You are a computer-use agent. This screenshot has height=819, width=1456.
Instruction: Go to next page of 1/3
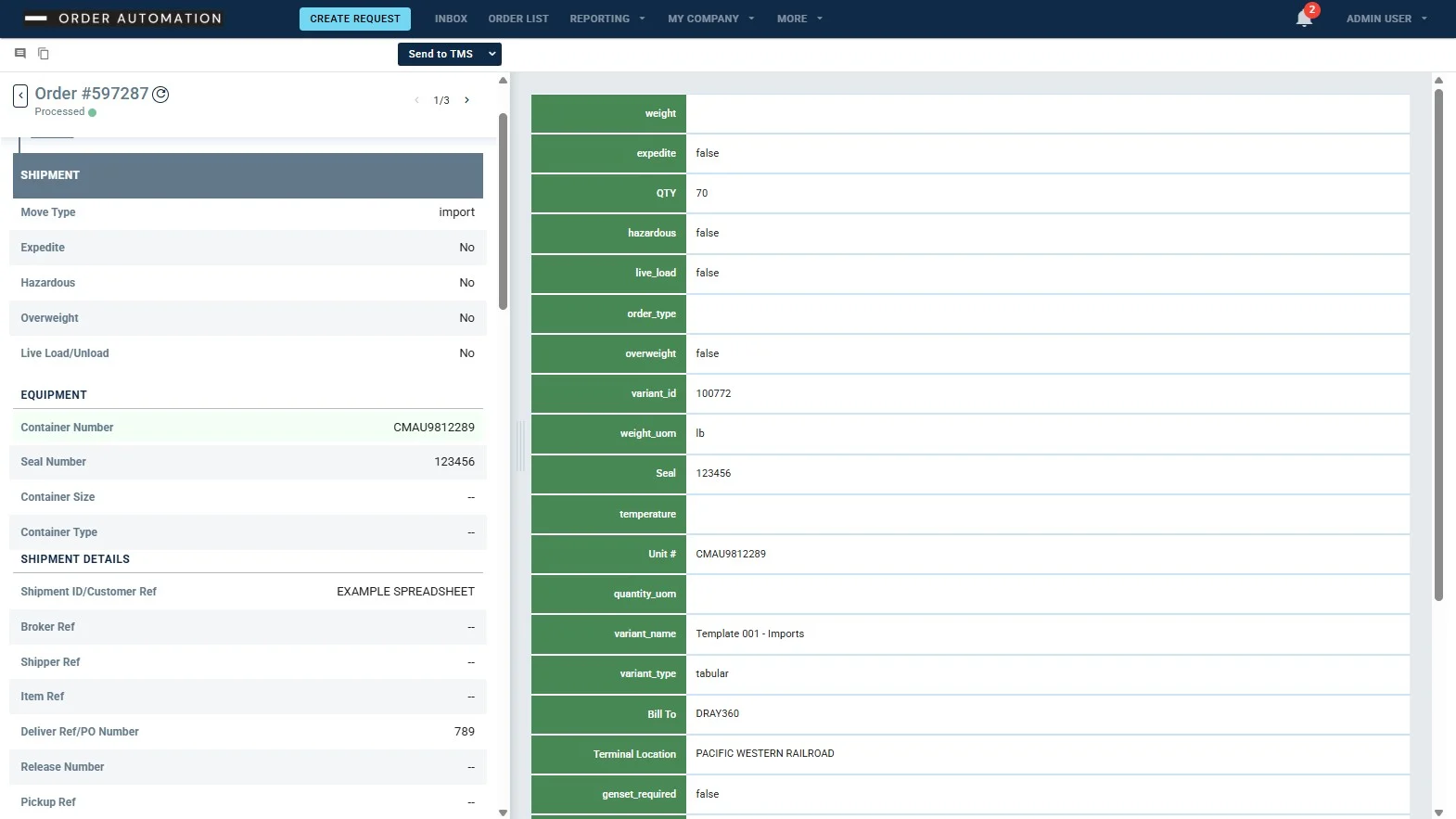(x=466, y=100)
